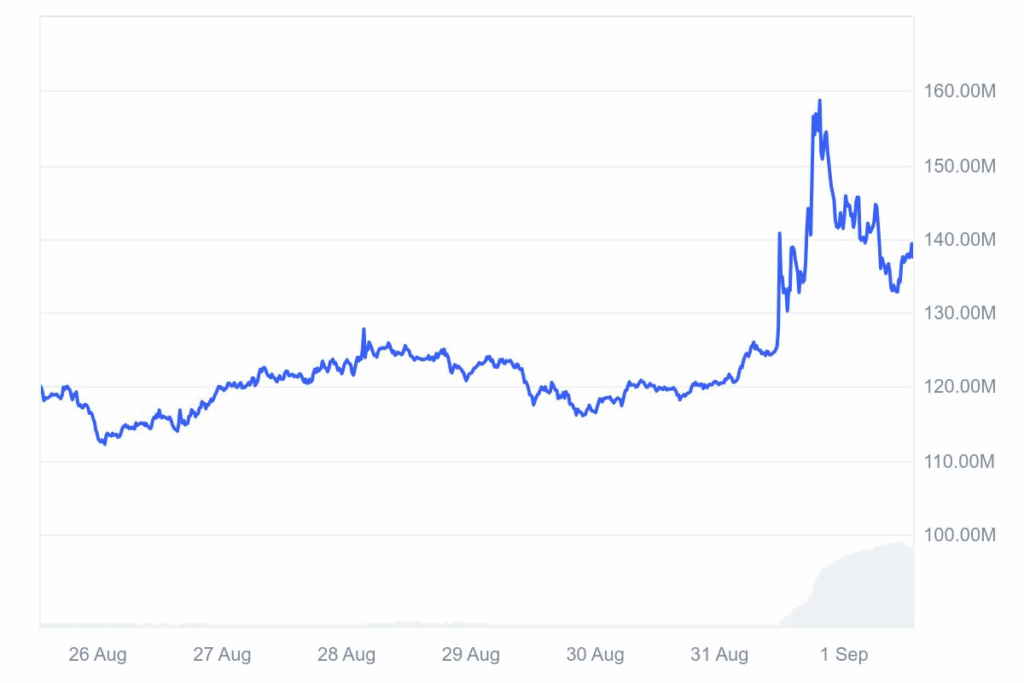The height and width of the screenshot is (683, 1024).
Task: Select the final endpoint of the blue line
Action: (912, 245)
